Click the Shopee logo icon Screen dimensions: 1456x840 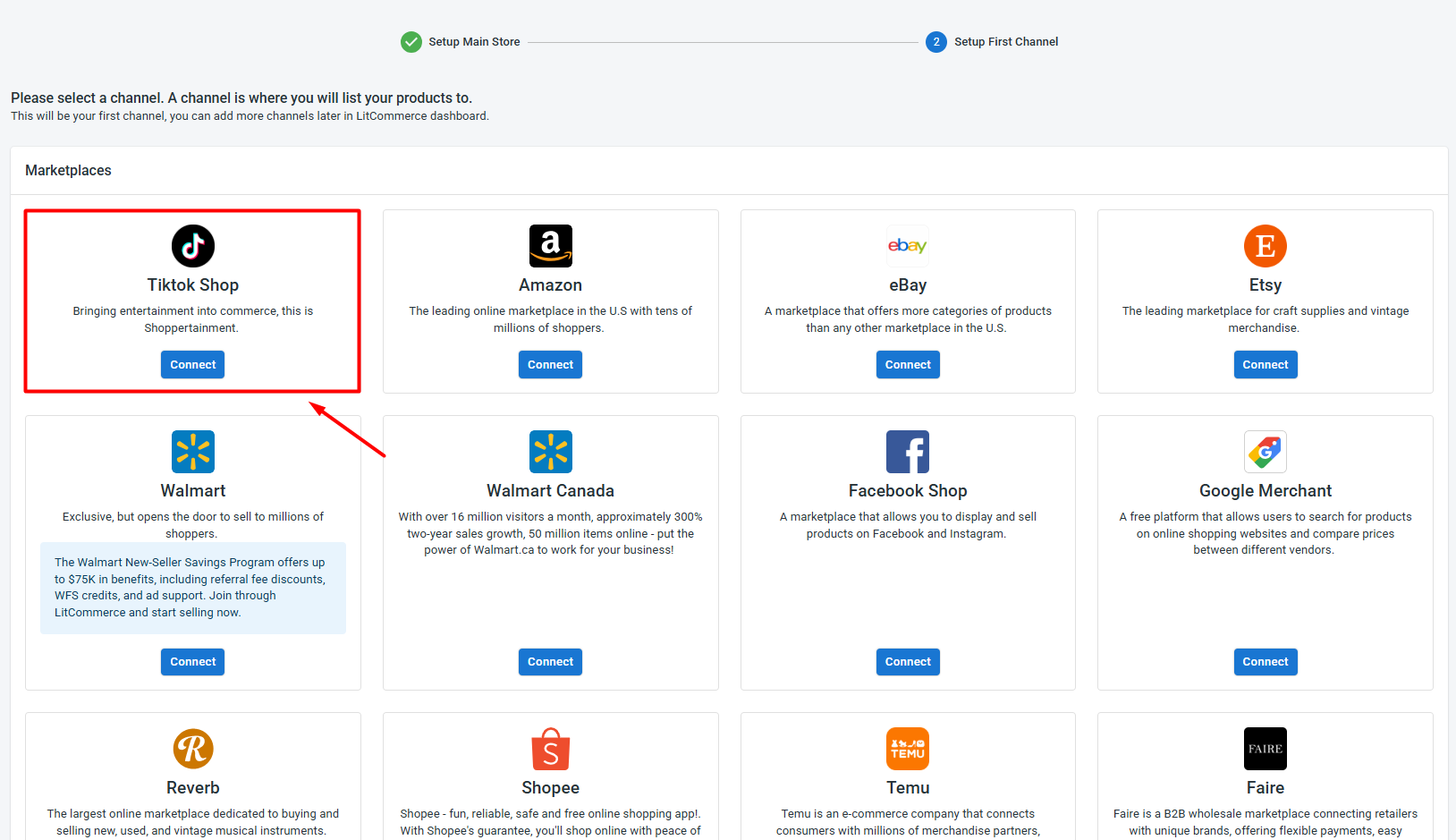tap(551, 749)
